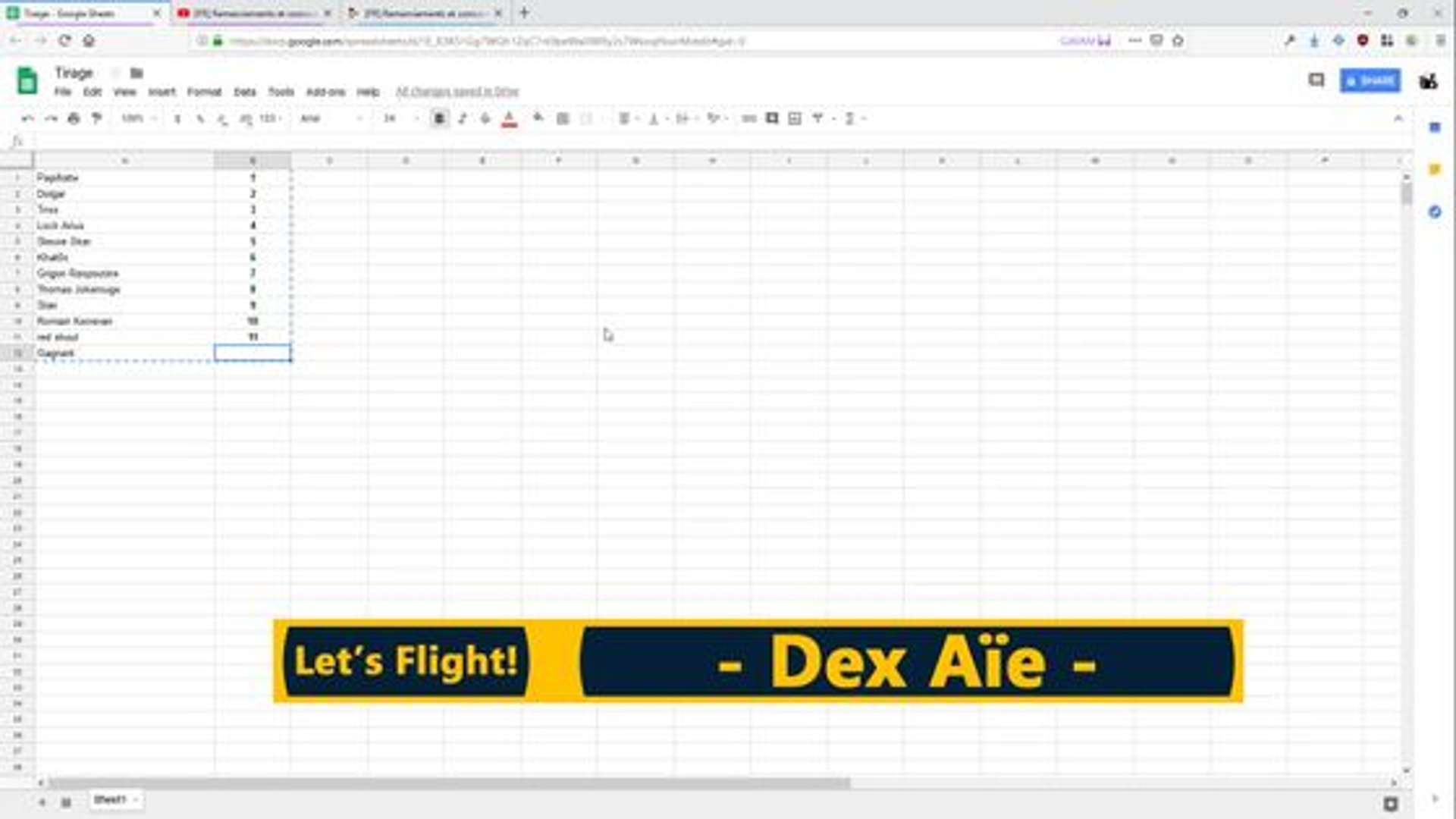
Task: Click All changes saved in Drive link
Action: [457, 92]
